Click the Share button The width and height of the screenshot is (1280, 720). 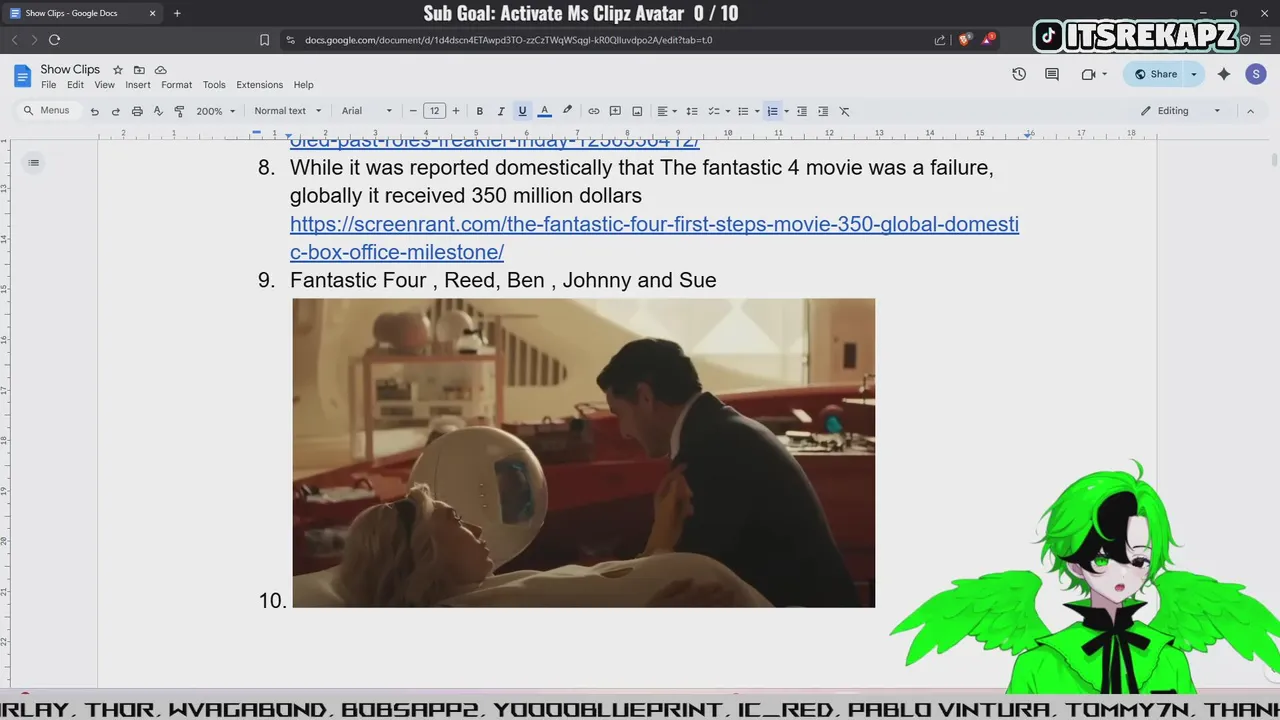(1155, 74)
